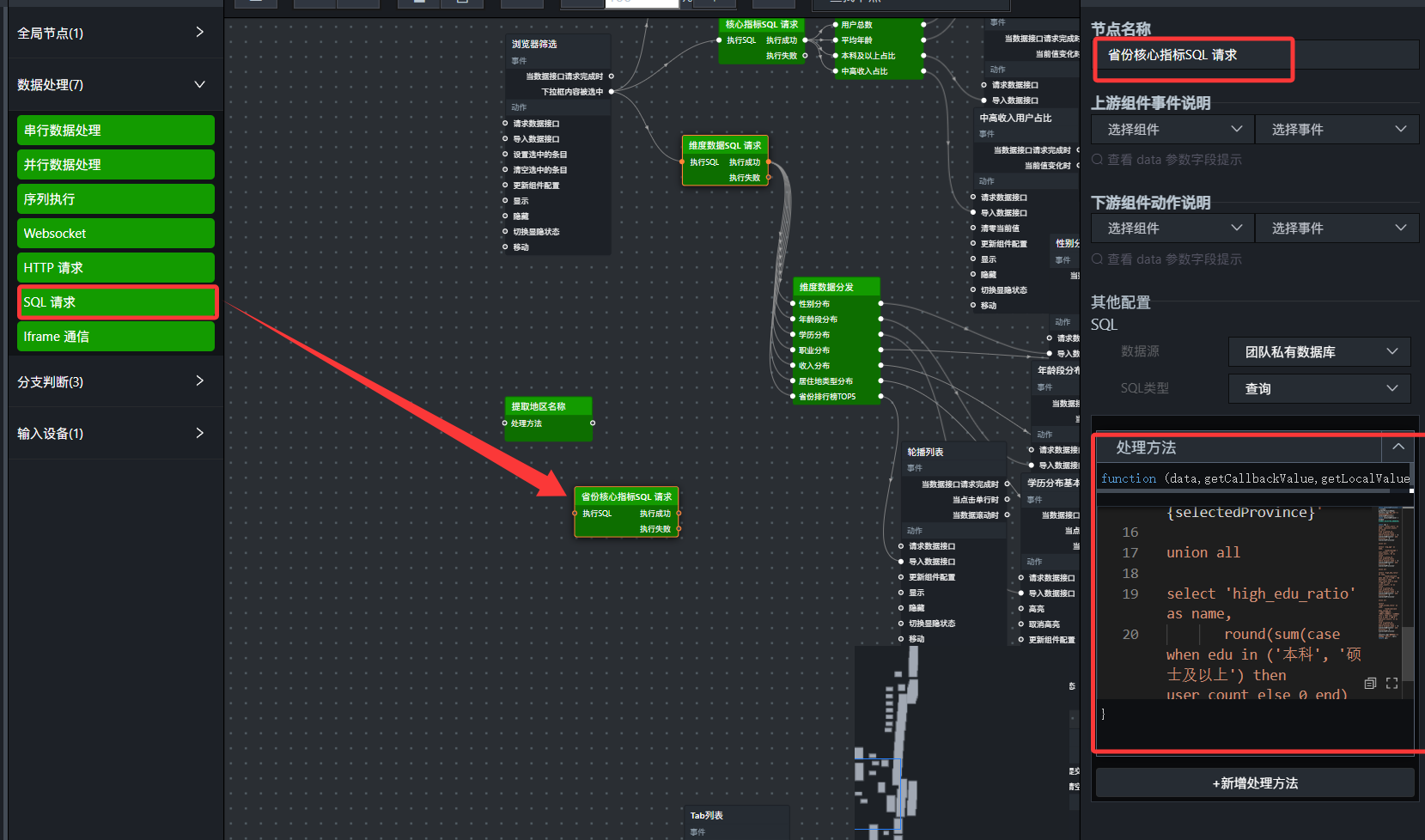The image size is (1425, 840).
Task: Select the SQL 请求 node type
Action: point(116,302)
